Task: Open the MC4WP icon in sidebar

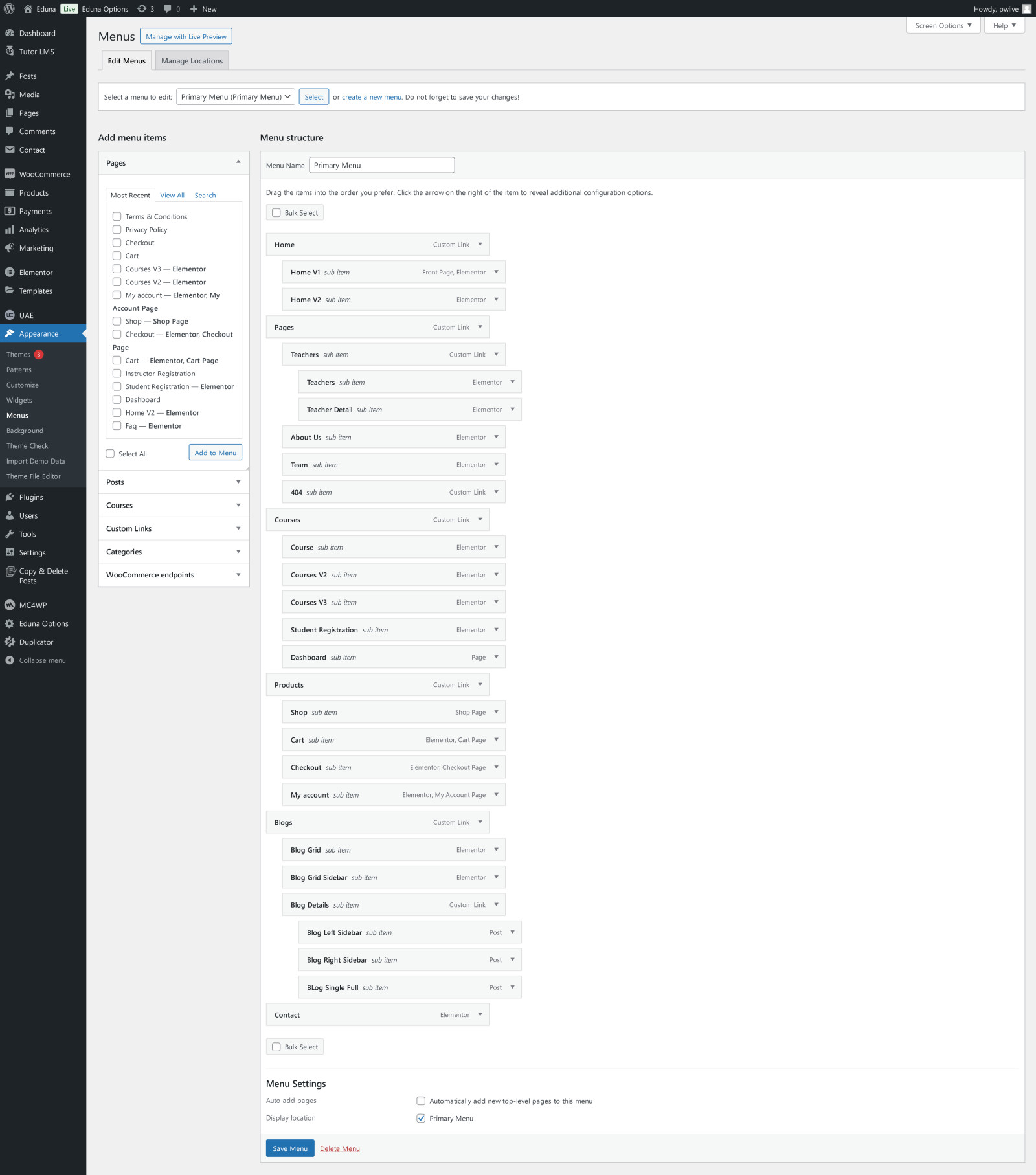Action: tap(10, 605)
